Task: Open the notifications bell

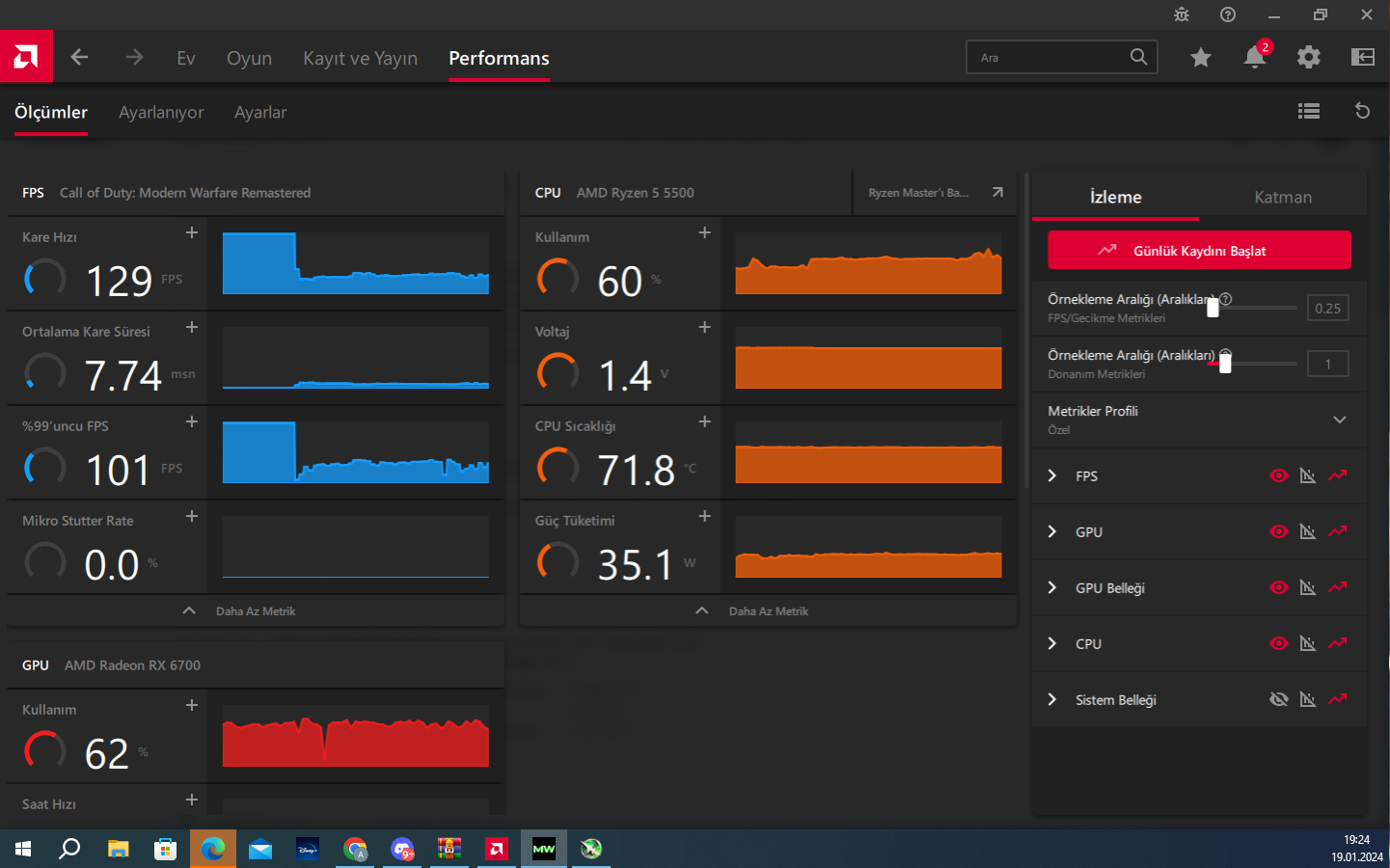Action: coord(1255,57)
